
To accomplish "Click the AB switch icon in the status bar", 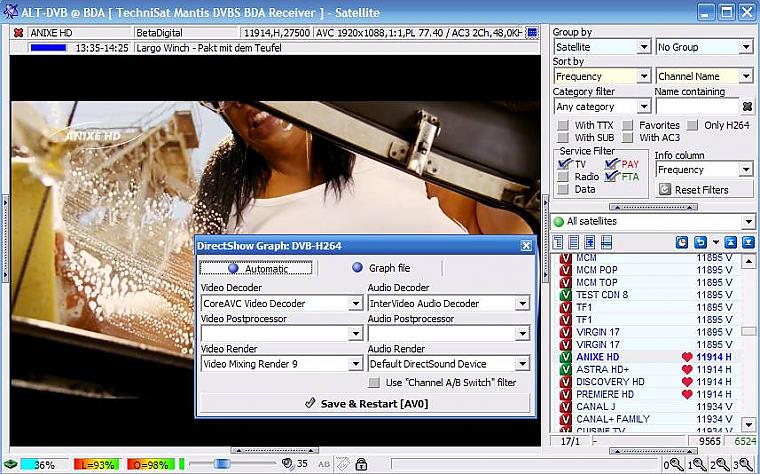I will point(324,464).
